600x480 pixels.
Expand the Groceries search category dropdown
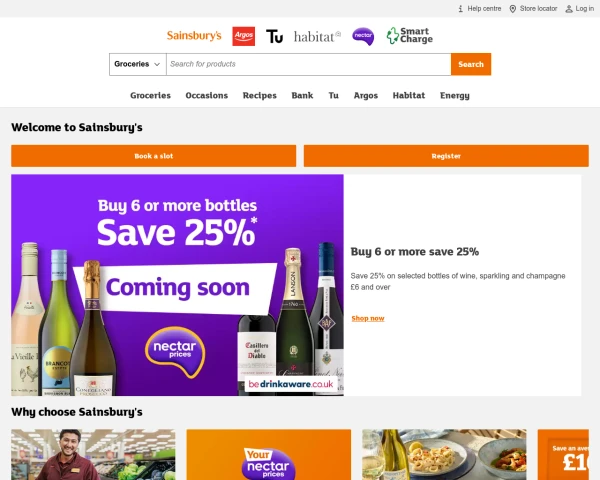coord(138,64)
